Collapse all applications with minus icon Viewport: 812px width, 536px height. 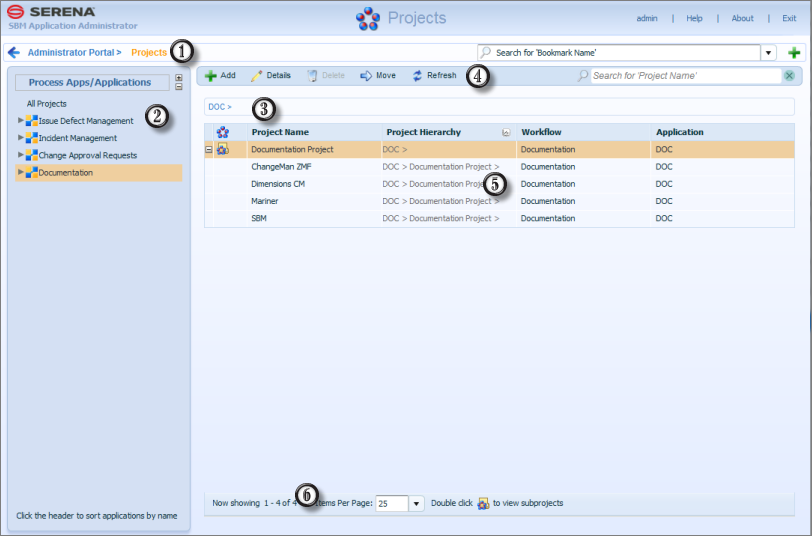179,86
